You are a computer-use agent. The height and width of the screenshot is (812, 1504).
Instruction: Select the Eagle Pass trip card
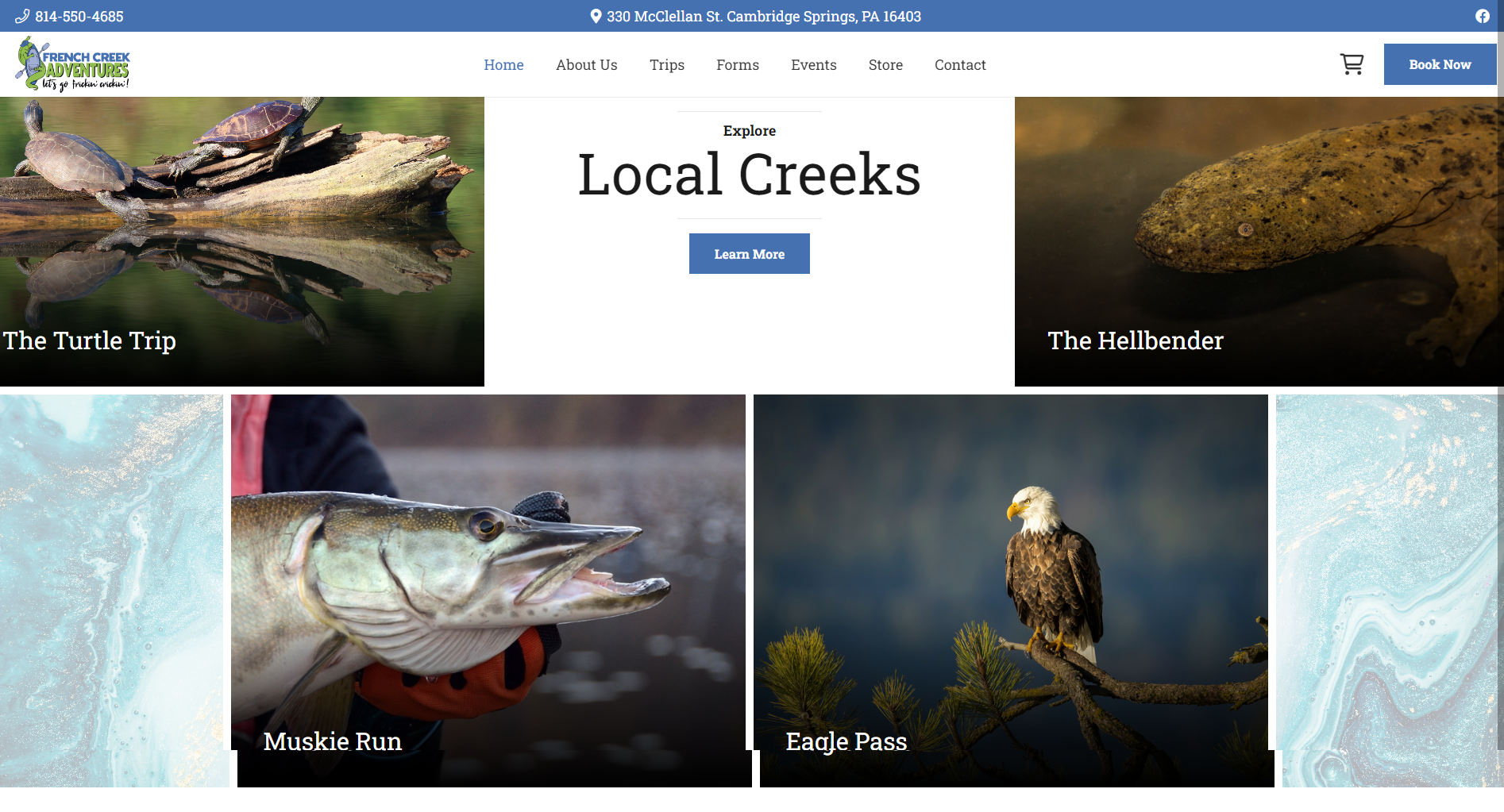1013,591
